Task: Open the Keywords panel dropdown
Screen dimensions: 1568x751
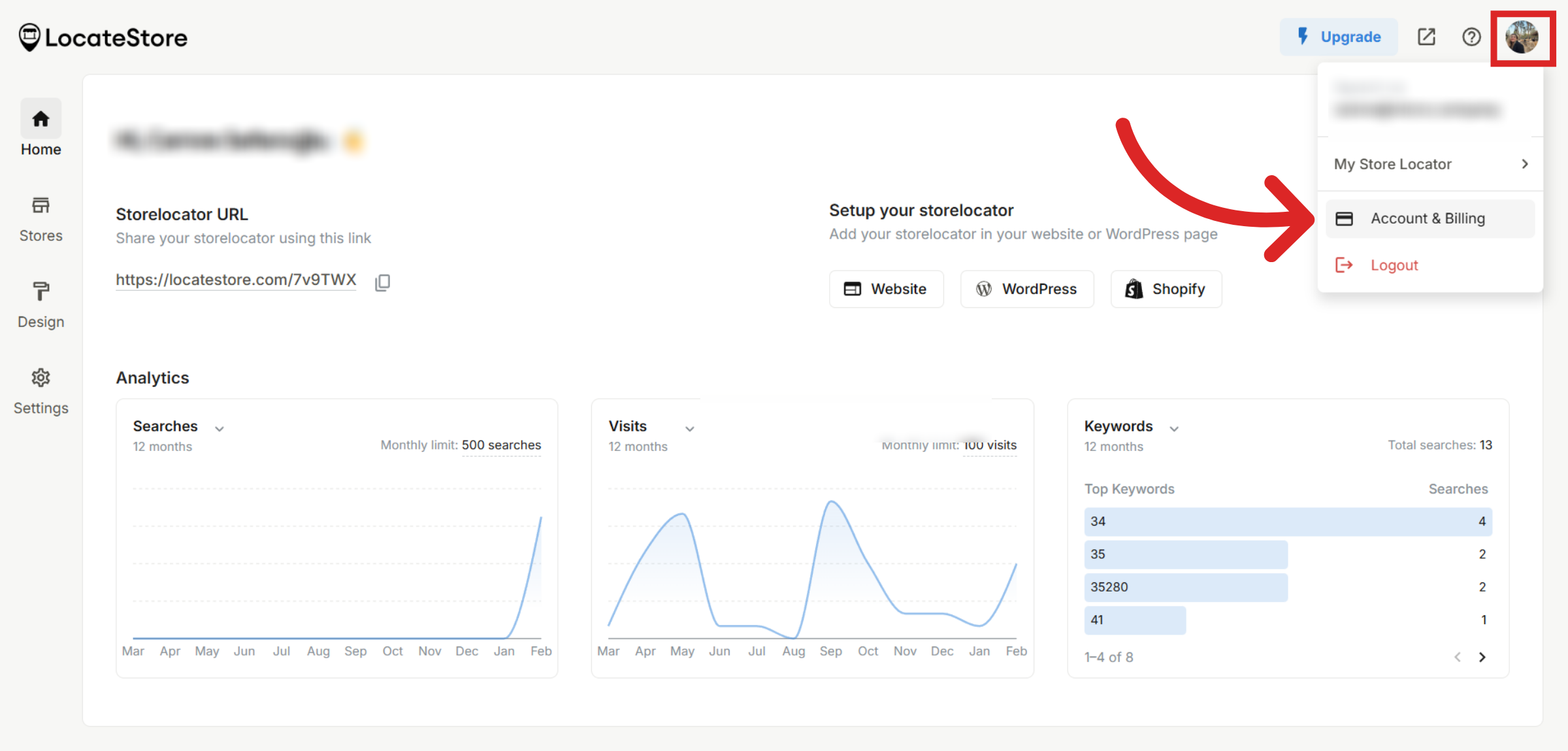Action: pyautogui.click(x=1174, y=428)
